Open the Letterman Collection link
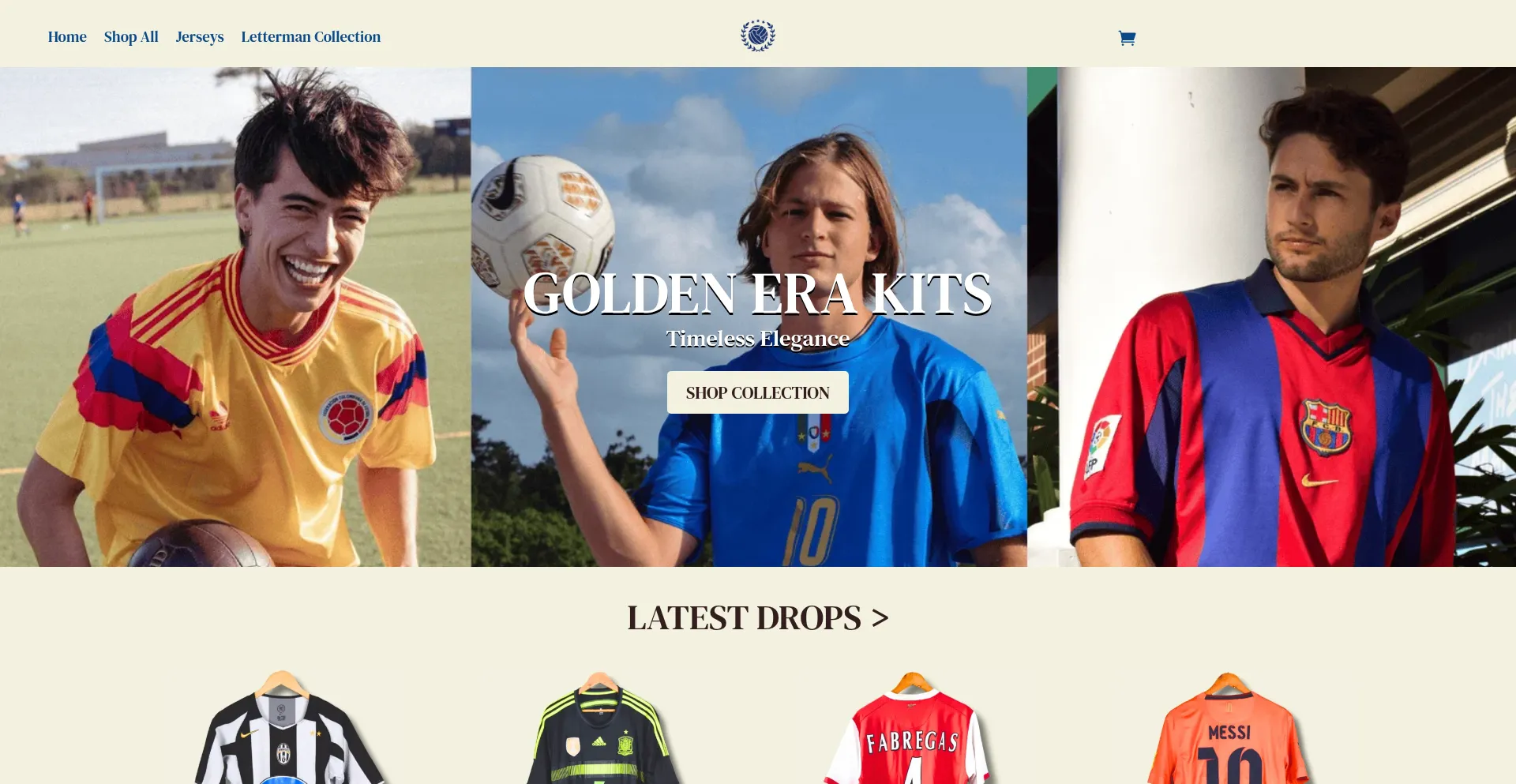Image resolution: width=1516 pixels, height=784 pixels. tap(311, 36)
